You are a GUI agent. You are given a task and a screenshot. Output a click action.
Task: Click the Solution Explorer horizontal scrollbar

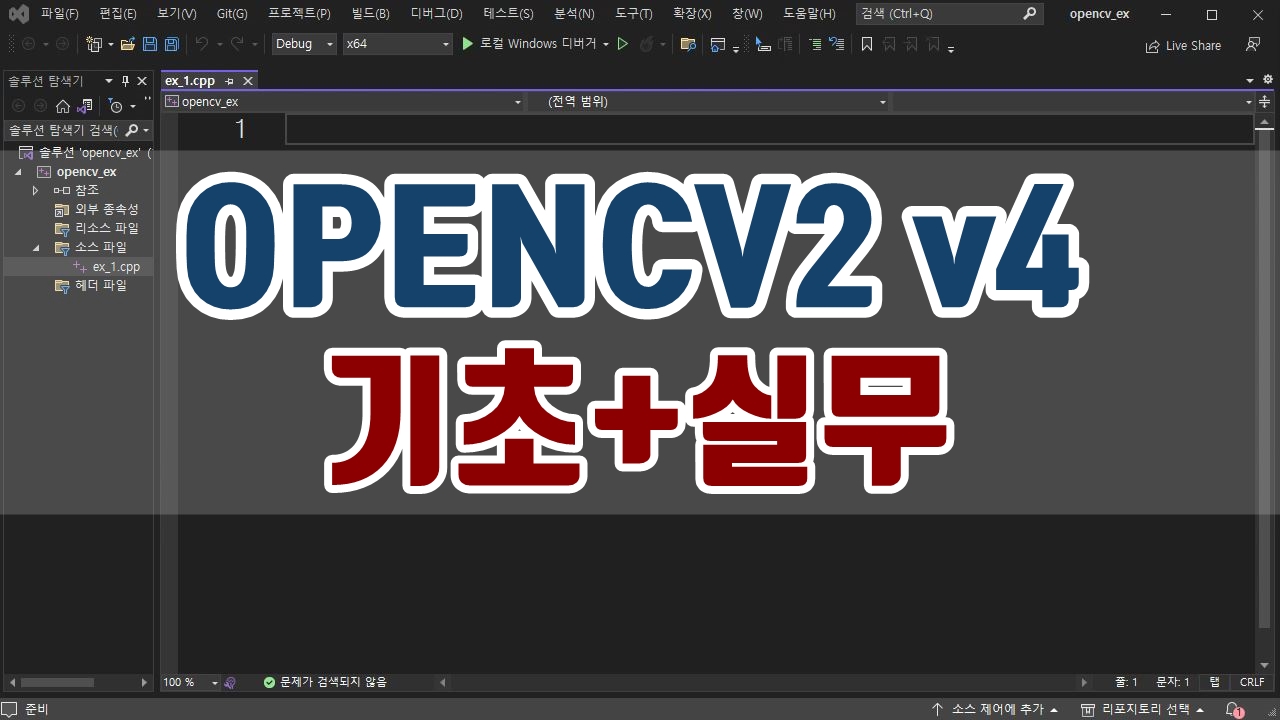[76, 682]
